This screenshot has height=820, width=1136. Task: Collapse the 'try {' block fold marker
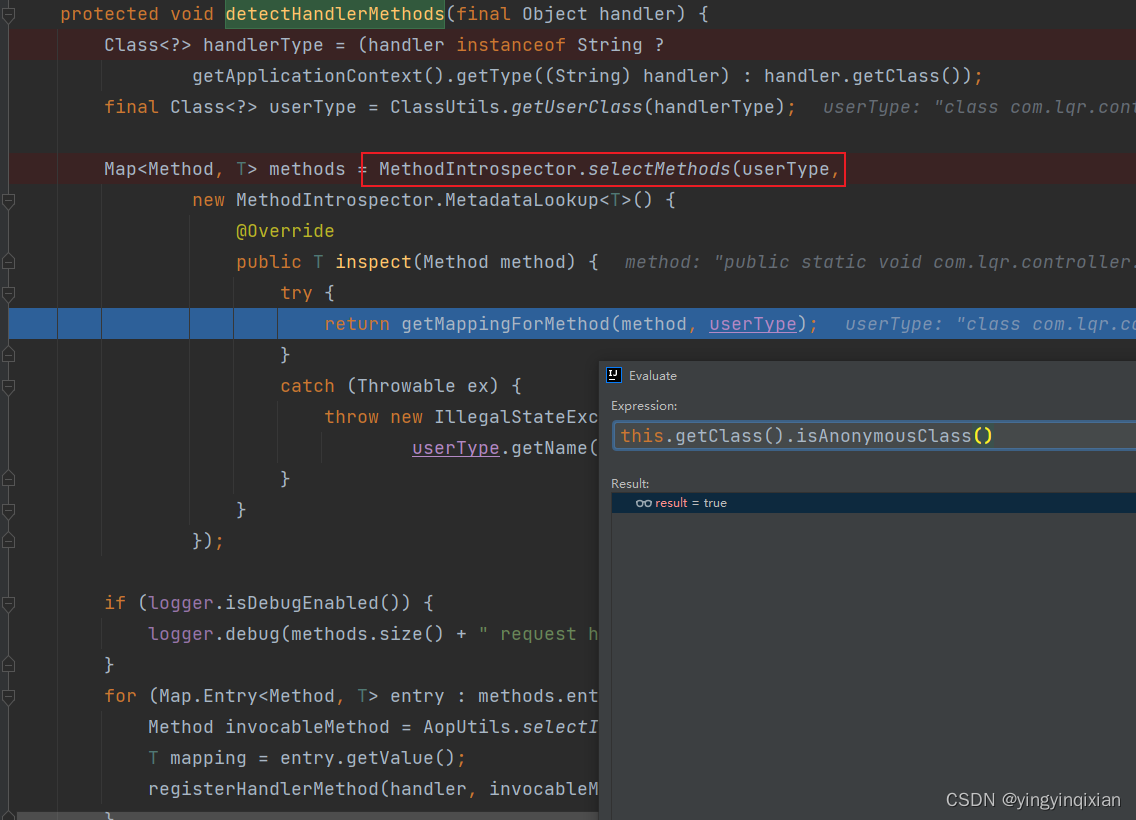[9, 293]
